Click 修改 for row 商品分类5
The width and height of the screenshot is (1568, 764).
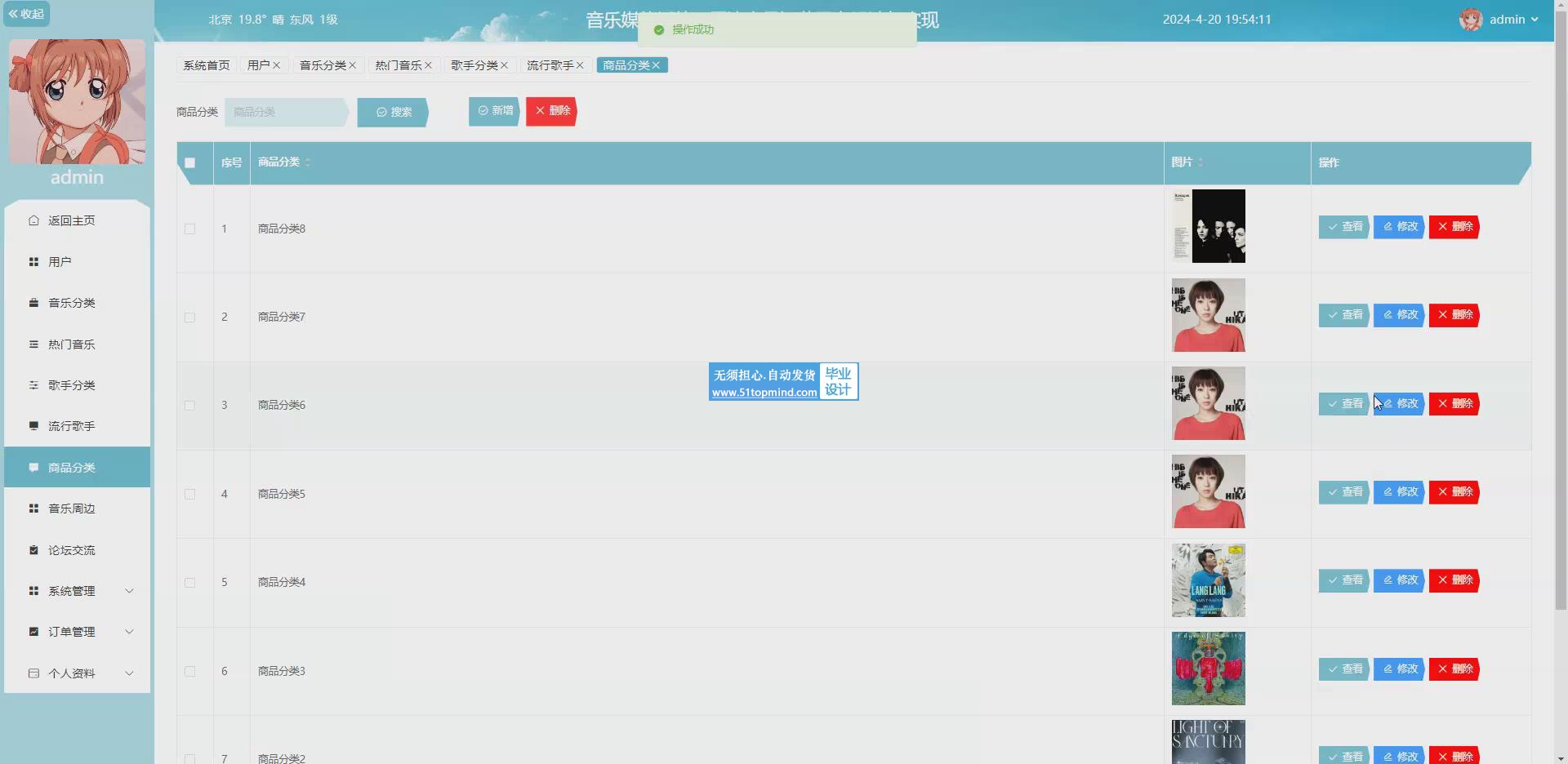[x=1400, y=492]
